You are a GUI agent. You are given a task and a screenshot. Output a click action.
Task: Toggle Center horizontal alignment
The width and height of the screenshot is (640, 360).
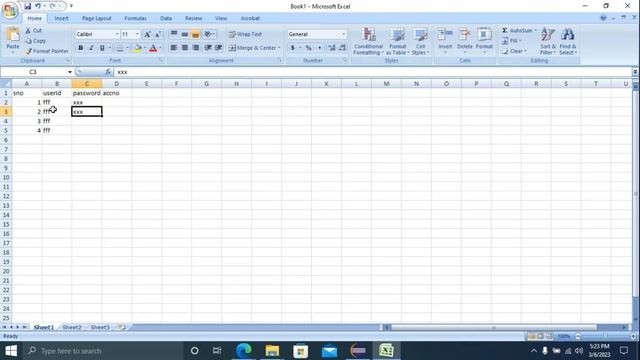click(185, 48)
